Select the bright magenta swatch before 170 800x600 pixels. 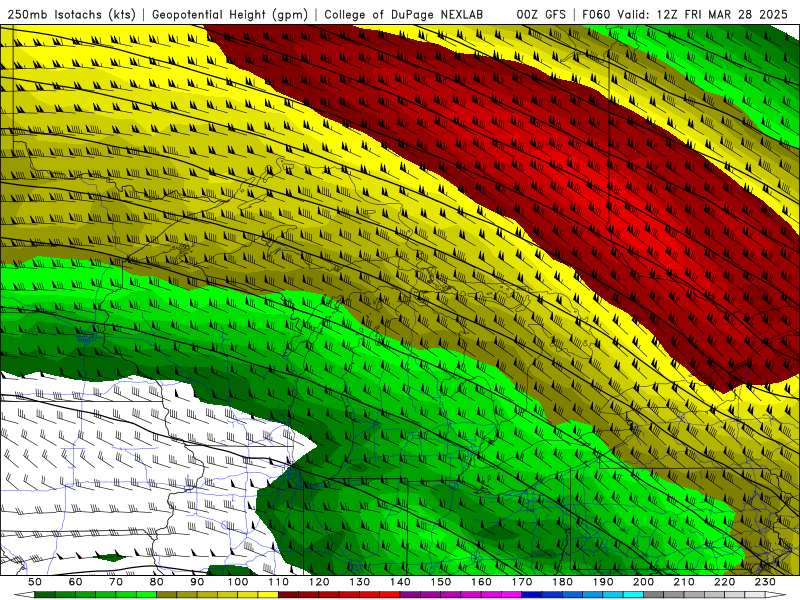click(512, 594)
